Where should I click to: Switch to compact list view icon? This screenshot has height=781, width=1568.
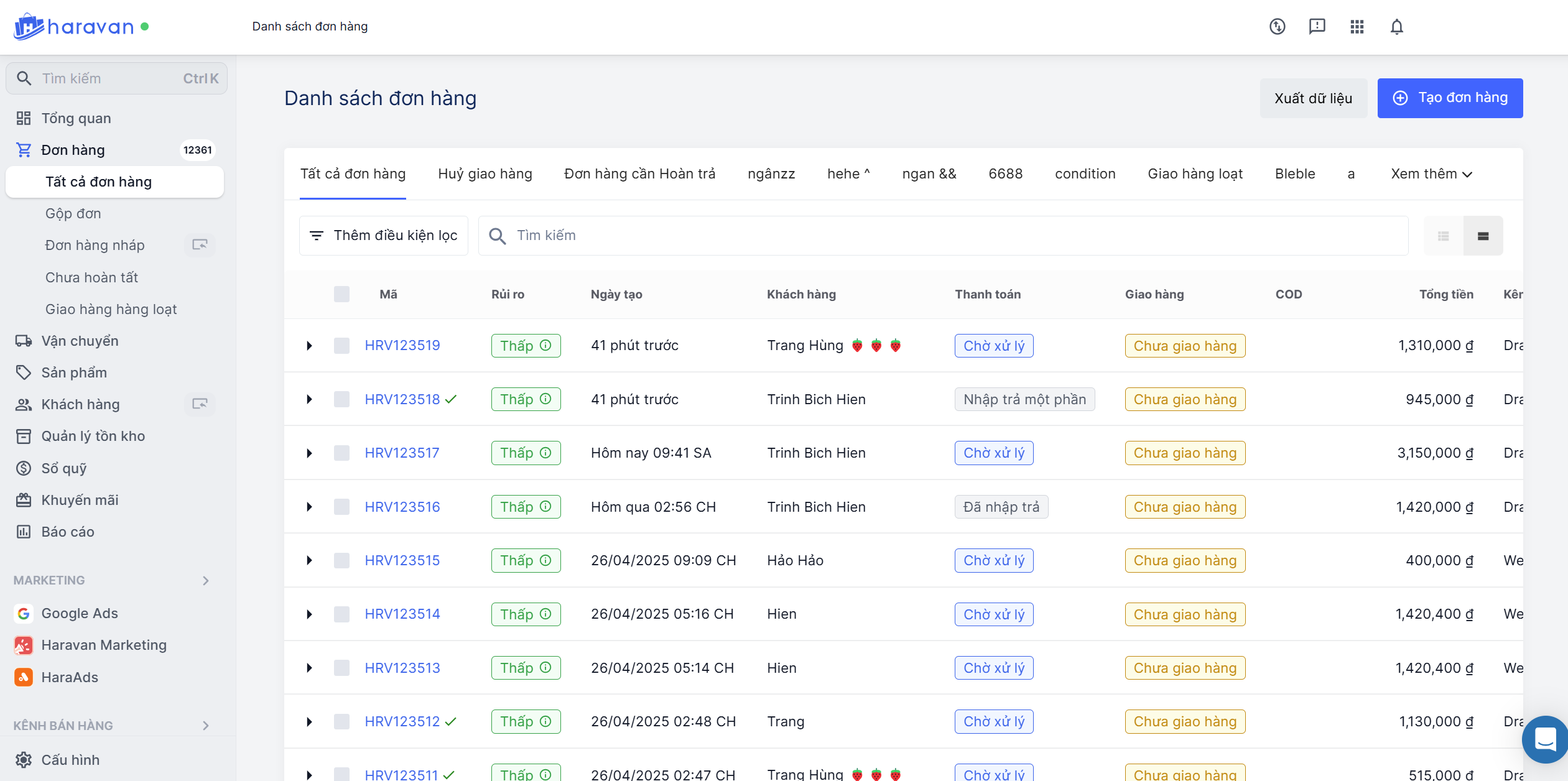[x=1443, y=236]
